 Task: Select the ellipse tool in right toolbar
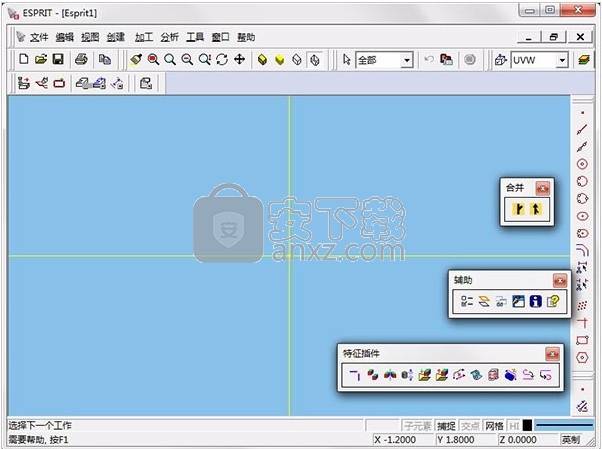tap(582, 216)
